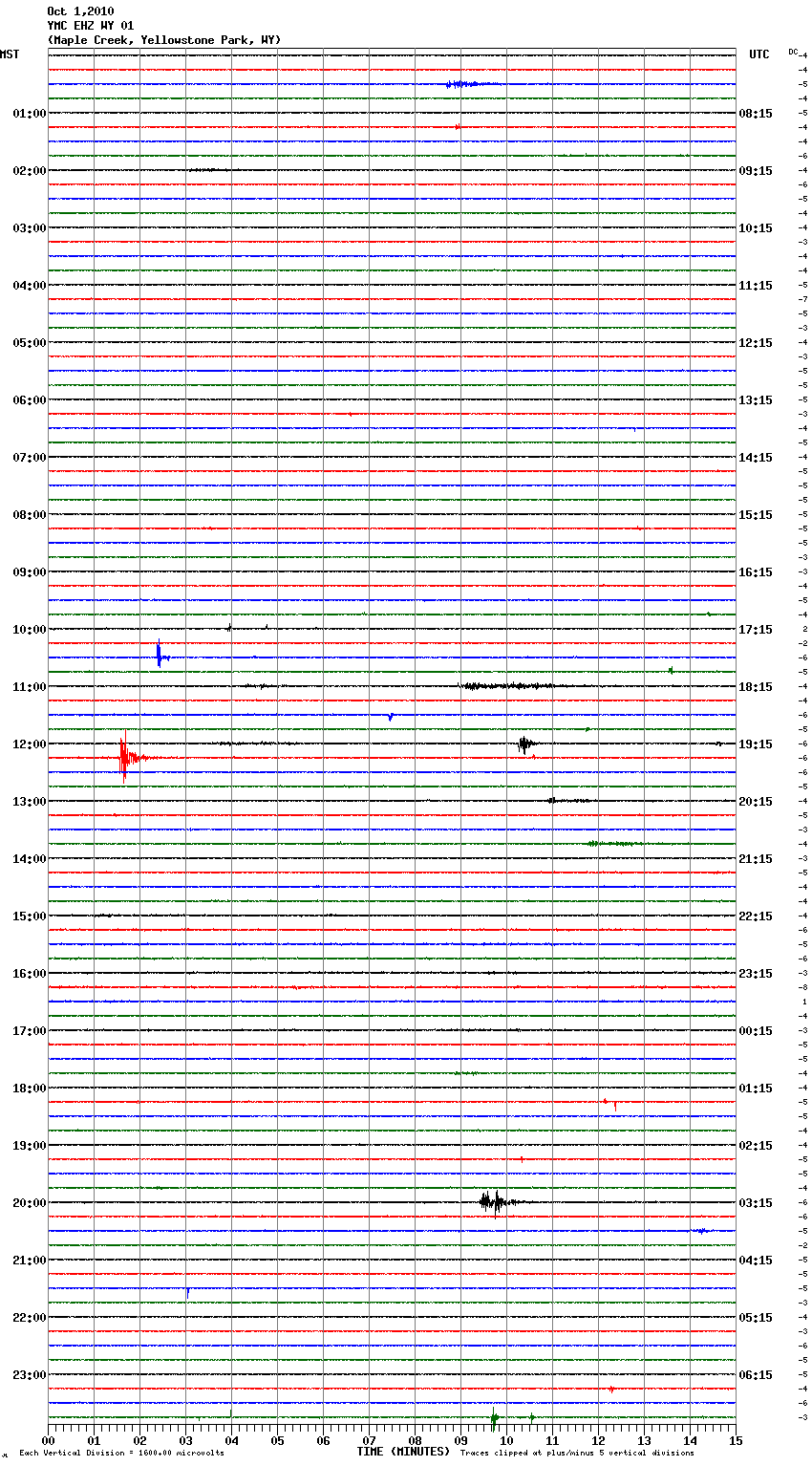Click the '12:00' MST time label
This screenshot has width=812, height=1466.
coord(30,744)
